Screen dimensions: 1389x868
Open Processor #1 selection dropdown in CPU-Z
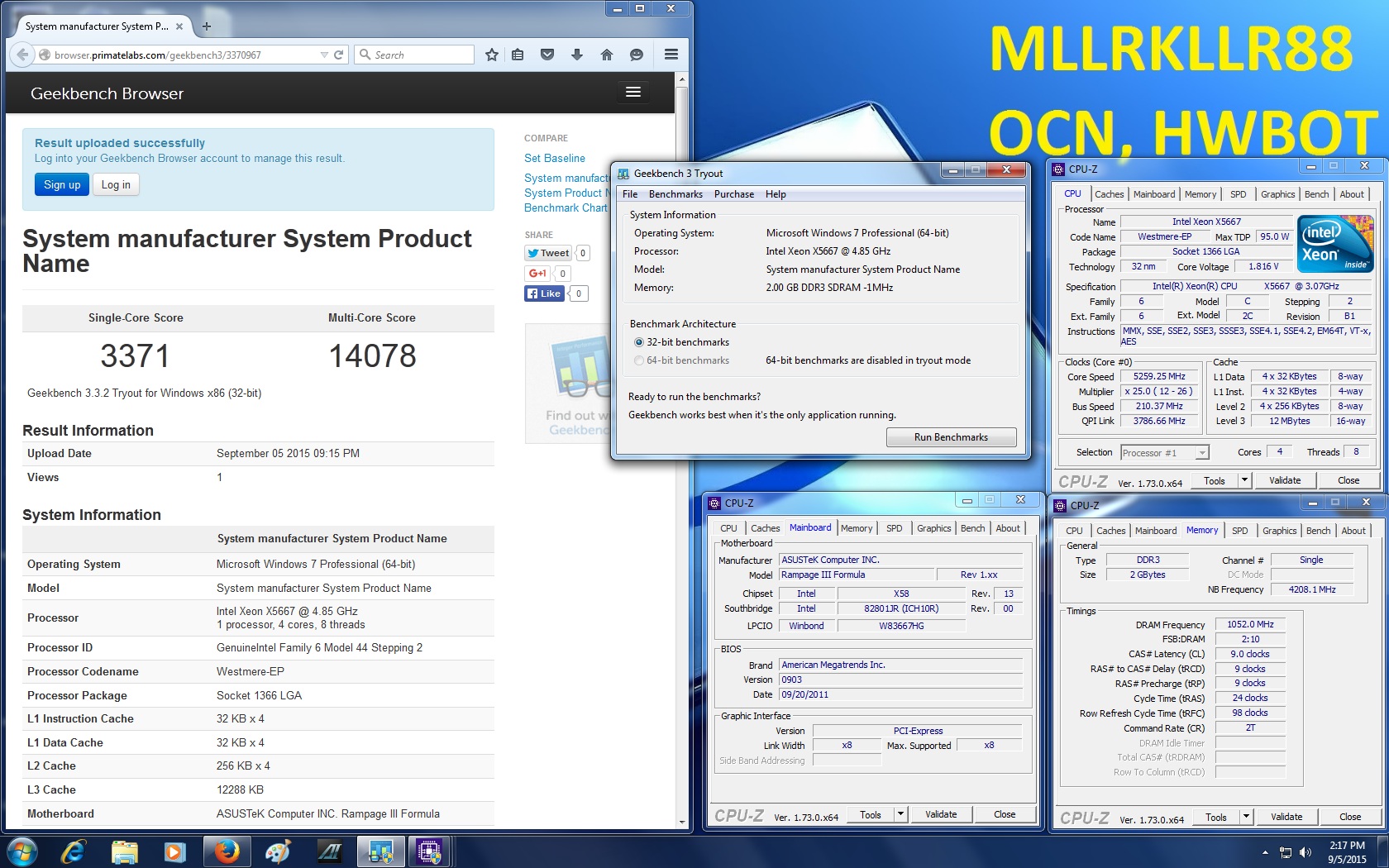1165,452
